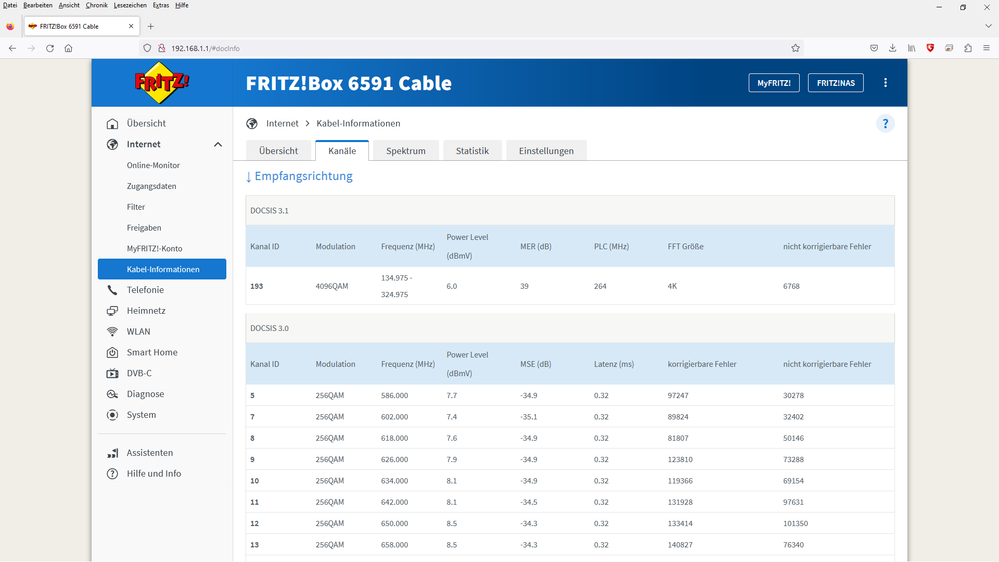Click the Internet globe icon in sidebar
Image resolution: width=999 pixels, height=562 pixels.
tap(112, 145)
